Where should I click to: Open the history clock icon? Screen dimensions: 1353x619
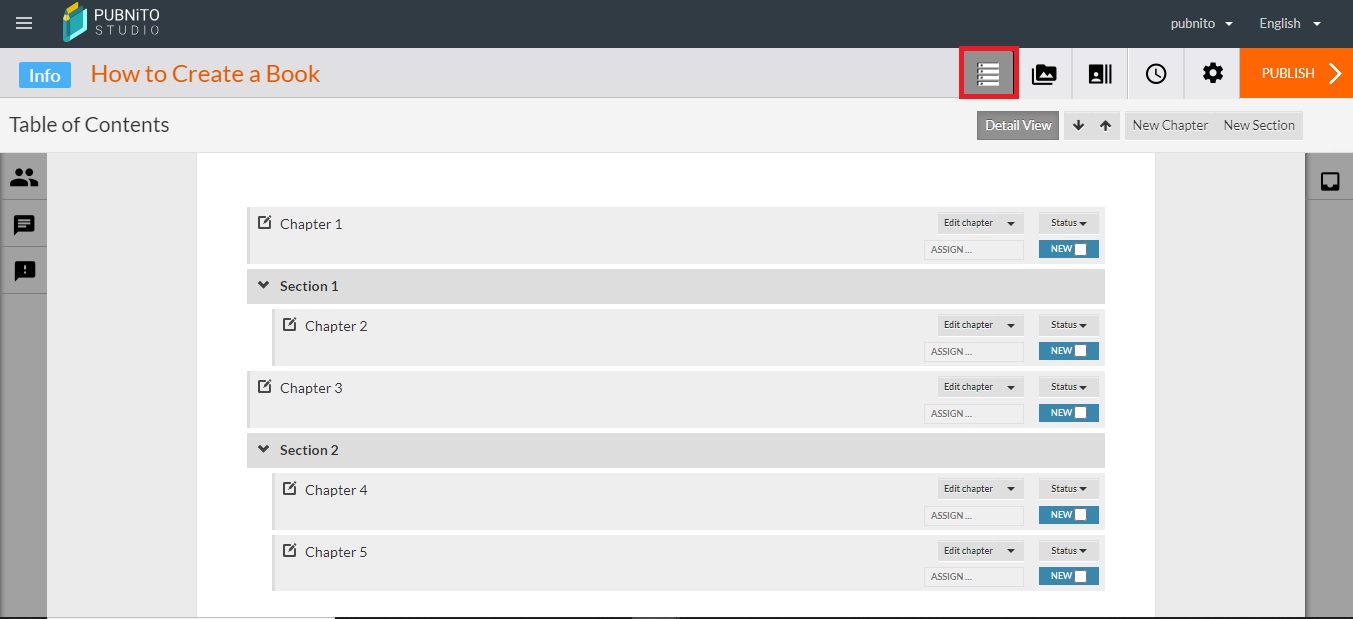tap(1156, 74)
